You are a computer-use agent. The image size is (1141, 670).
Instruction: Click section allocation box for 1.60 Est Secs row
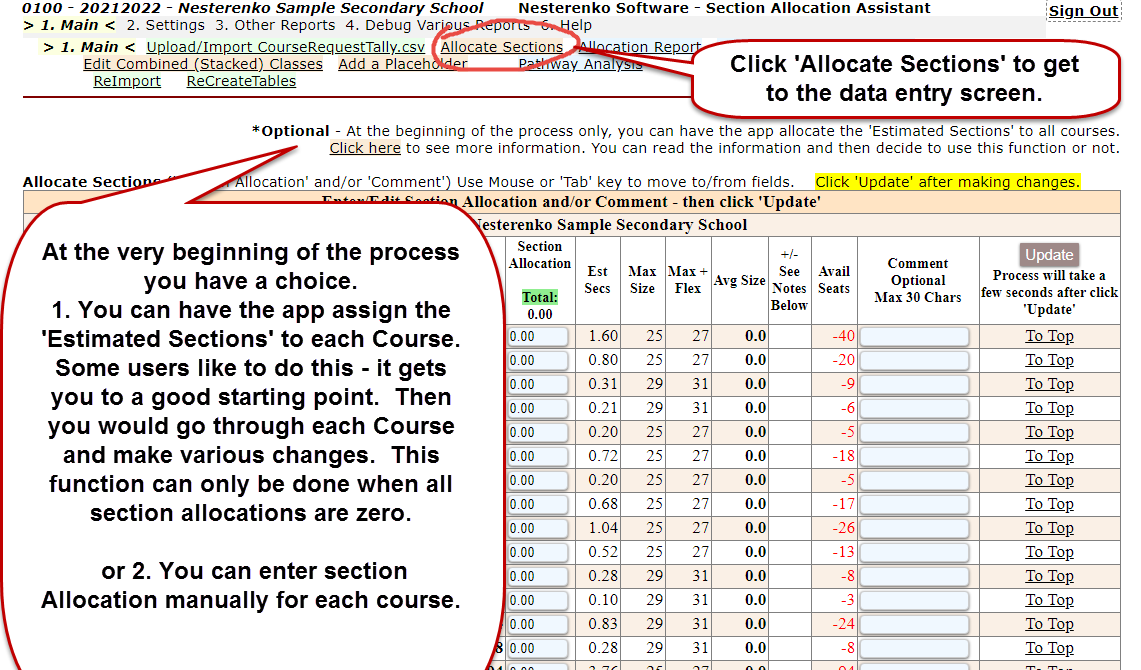point(537,336)
